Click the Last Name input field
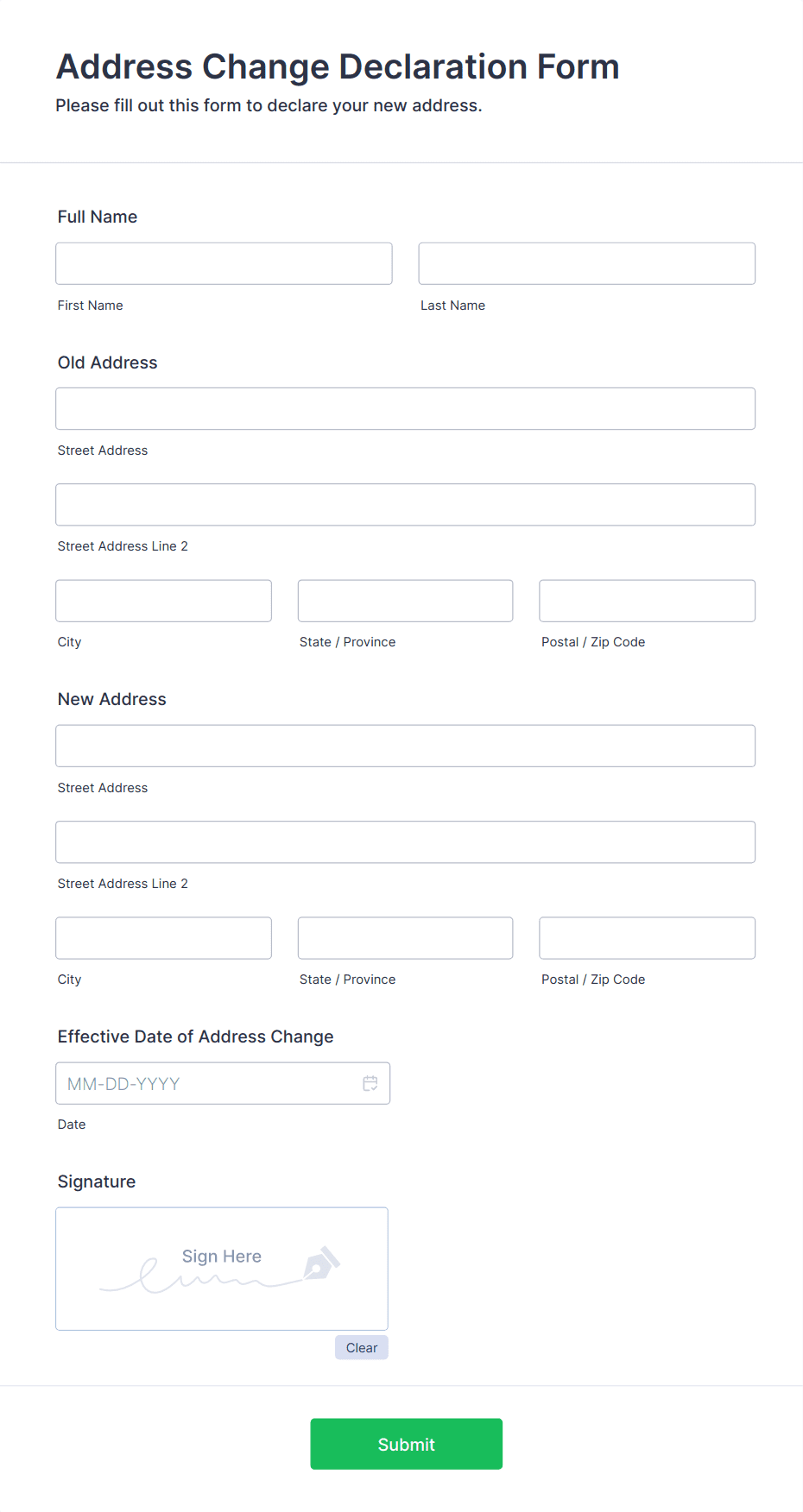803x1512 pixels. pyautogui.click(x=586, y=263)
